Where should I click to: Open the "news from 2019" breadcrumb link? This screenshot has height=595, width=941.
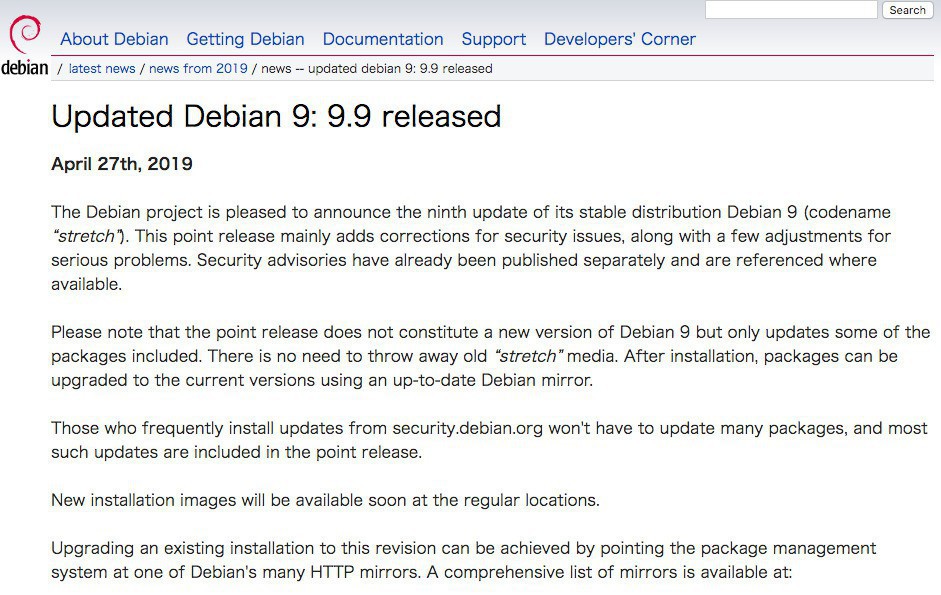click(198, 69)
